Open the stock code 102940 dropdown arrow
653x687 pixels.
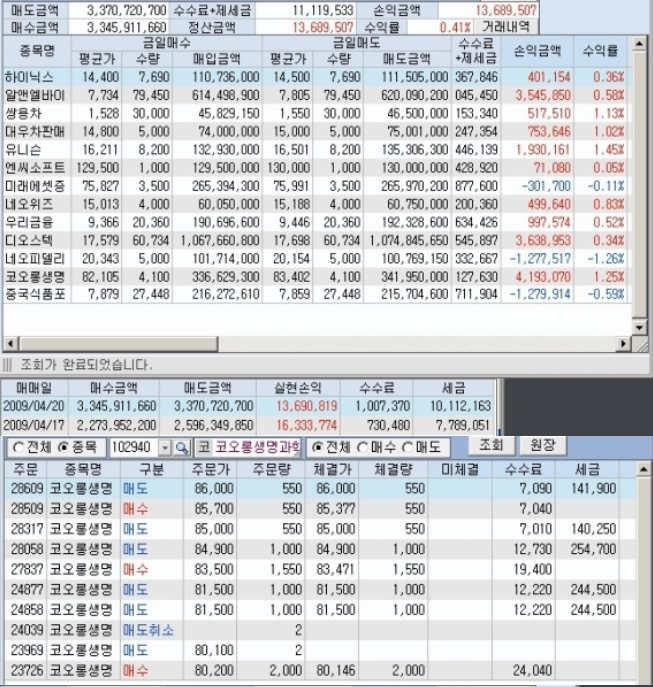click(165, 448)
